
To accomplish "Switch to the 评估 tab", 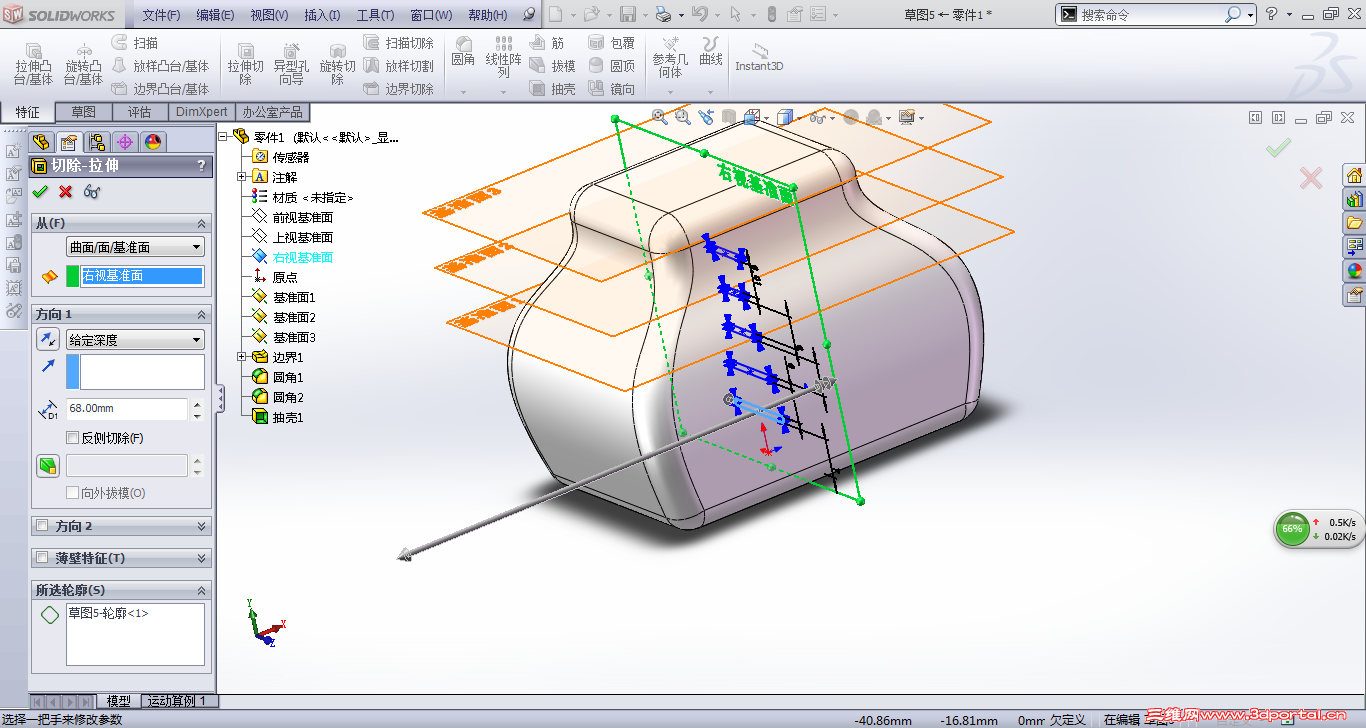I will [x=140, y=112].
